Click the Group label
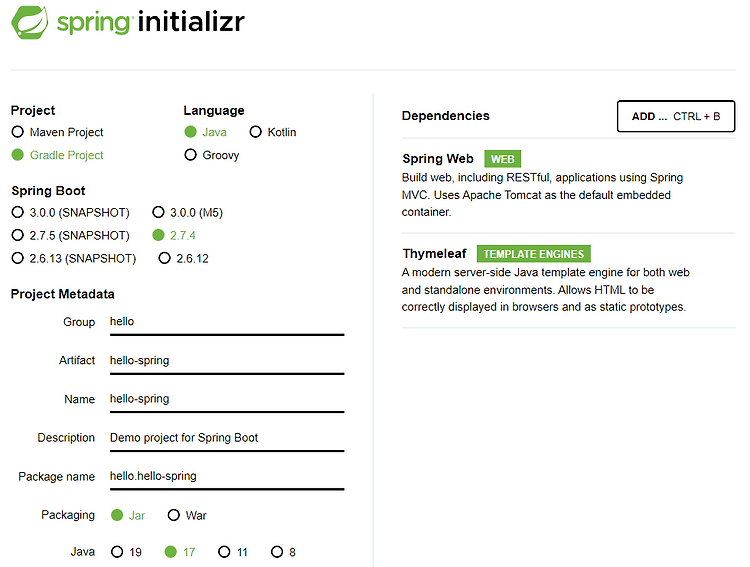This screenshot has width=750, height=567. (79, 322)
